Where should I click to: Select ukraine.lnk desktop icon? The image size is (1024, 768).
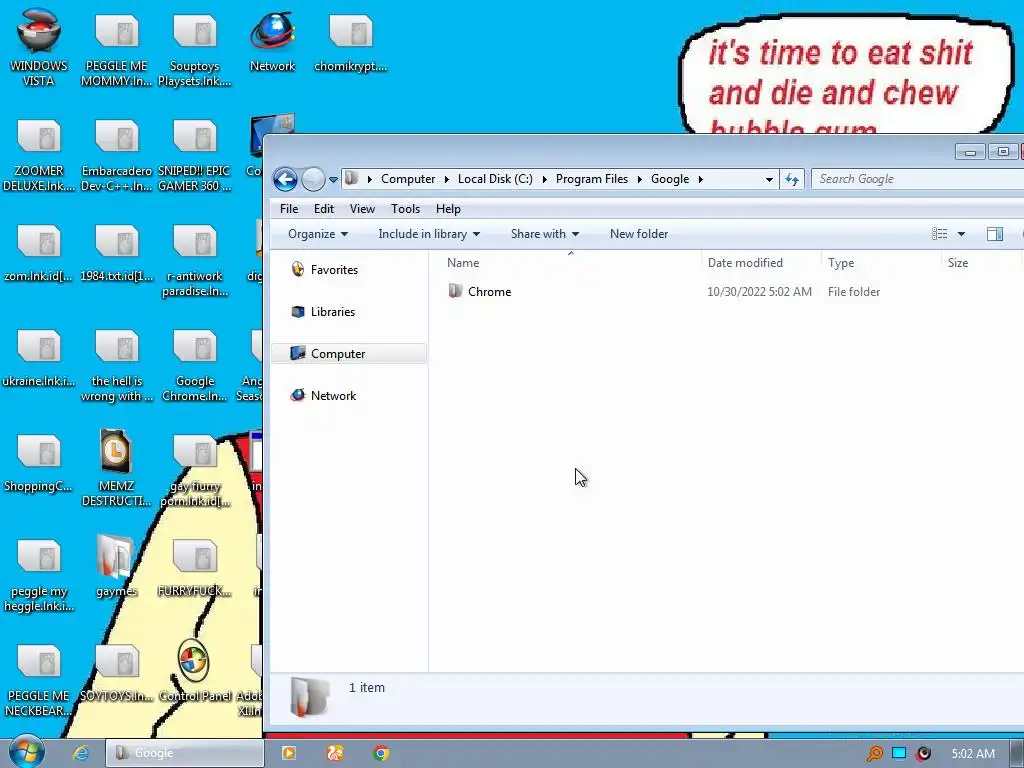pos(39,357)
